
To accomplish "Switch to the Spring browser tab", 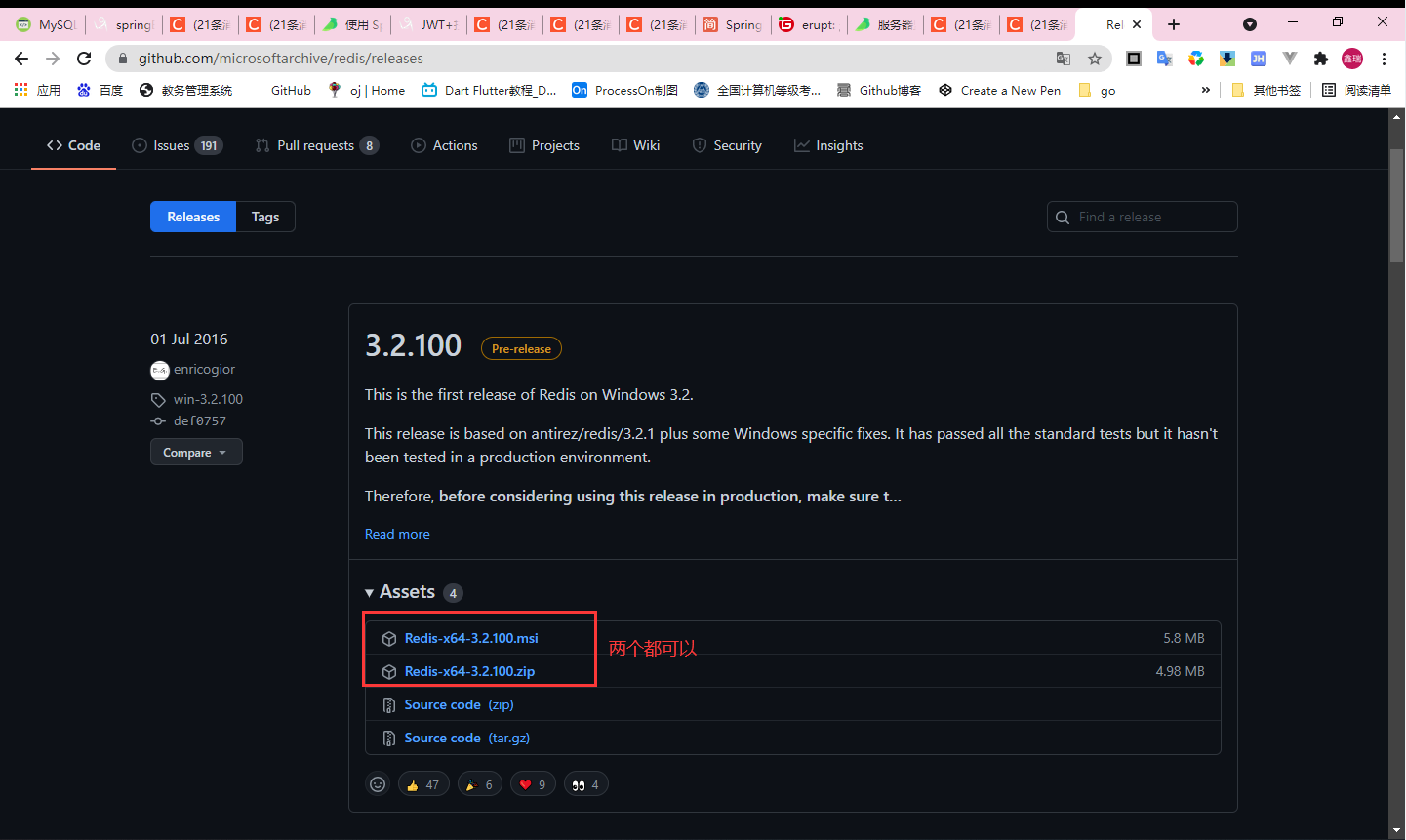I will coord(733,24).
